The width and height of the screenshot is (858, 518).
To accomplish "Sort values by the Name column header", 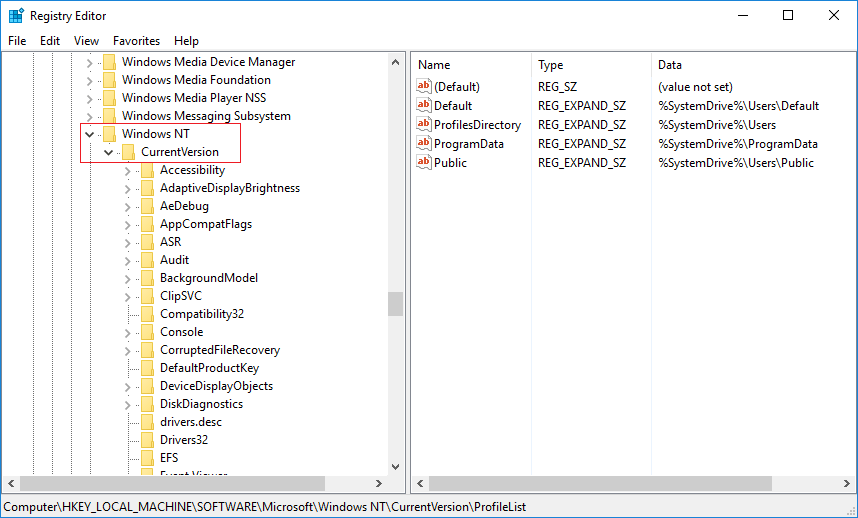I will point(434,64).
